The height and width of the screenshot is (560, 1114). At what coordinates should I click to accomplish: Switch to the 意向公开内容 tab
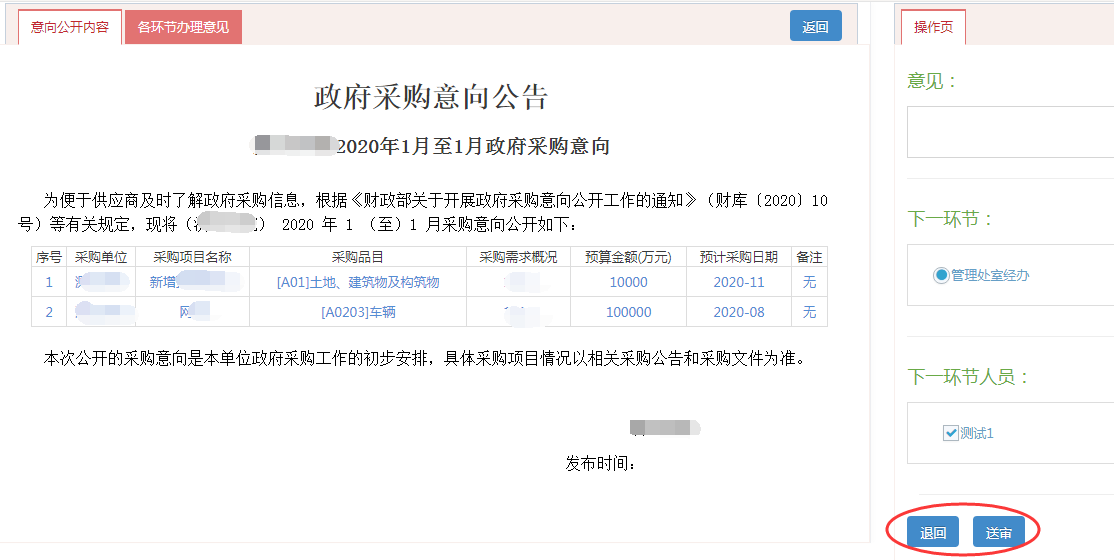point(70,27)
